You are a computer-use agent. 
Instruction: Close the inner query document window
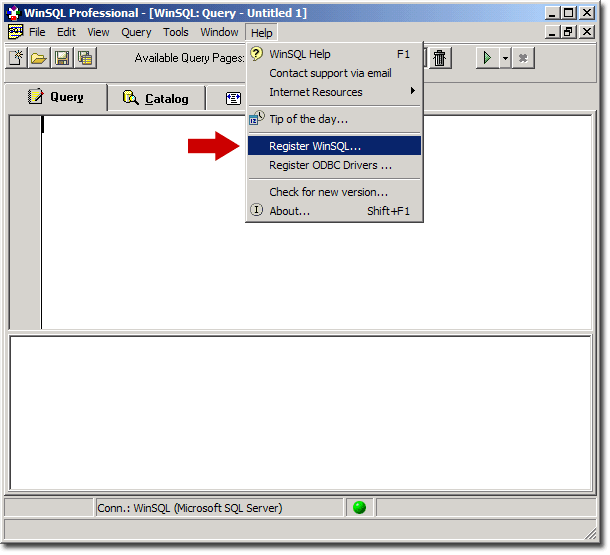pyautogui.click(x=589, y=32)
